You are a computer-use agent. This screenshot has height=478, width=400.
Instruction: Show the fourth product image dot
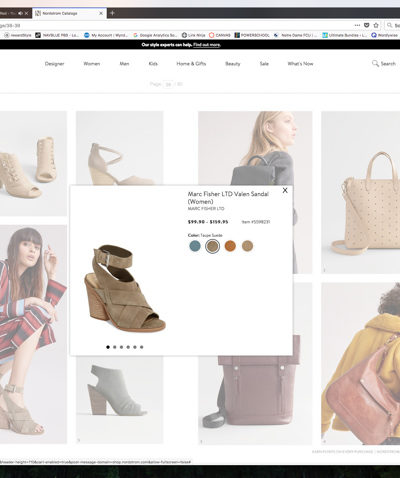[x=128, y=347]
